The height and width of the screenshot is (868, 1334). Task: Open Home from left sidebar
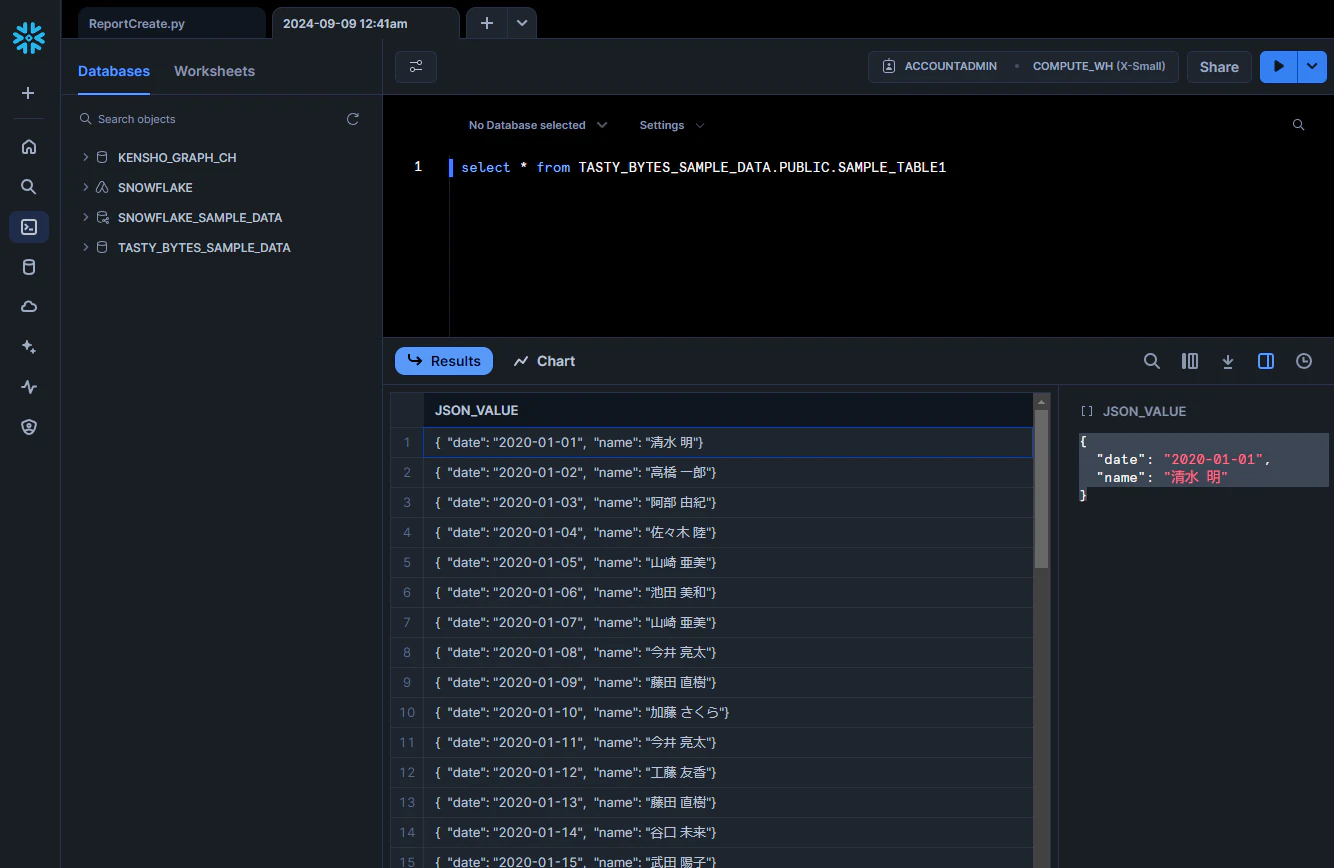click(29, 147)
